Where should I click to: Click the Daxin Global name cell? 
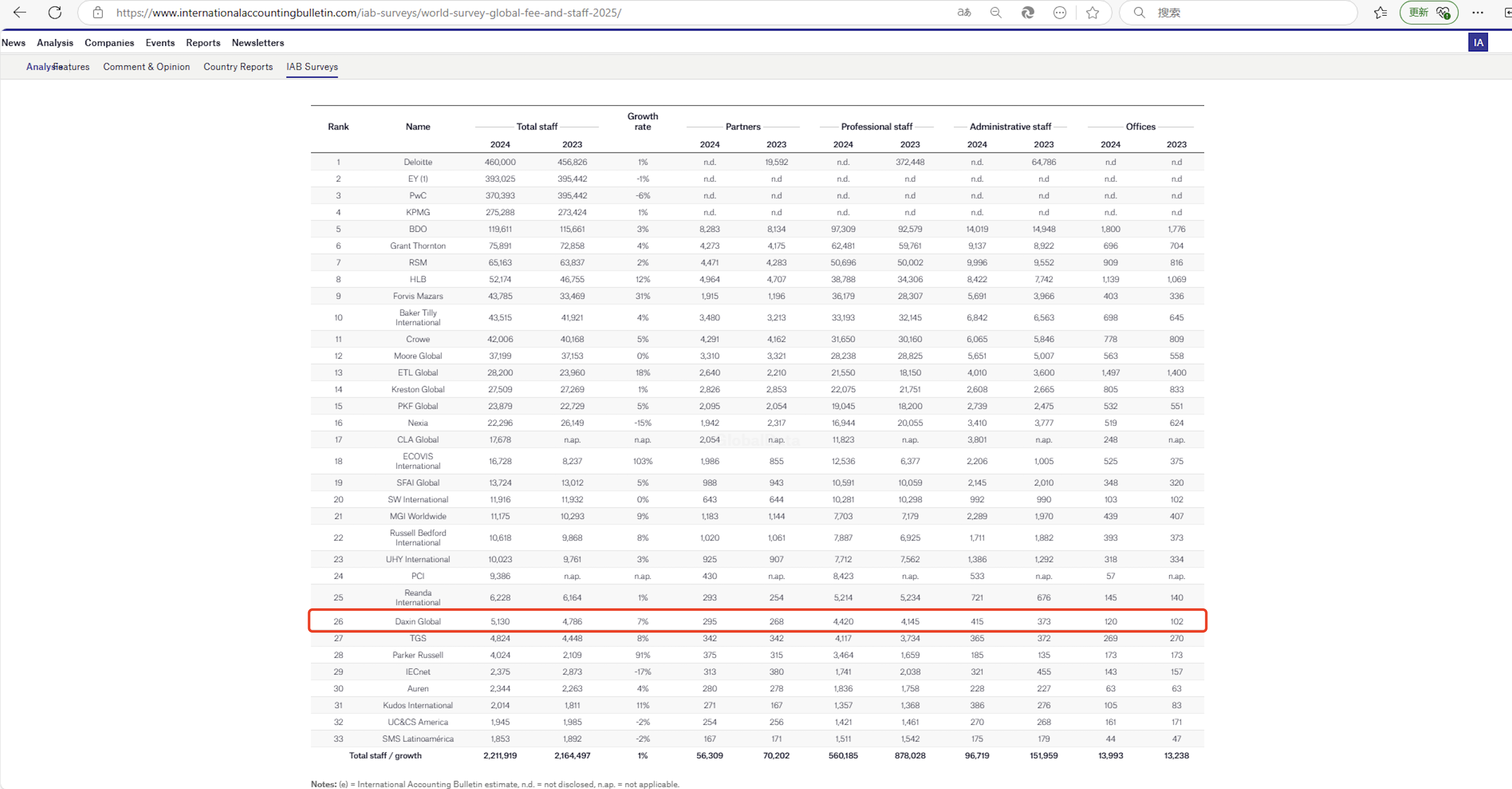click(418, 621)
